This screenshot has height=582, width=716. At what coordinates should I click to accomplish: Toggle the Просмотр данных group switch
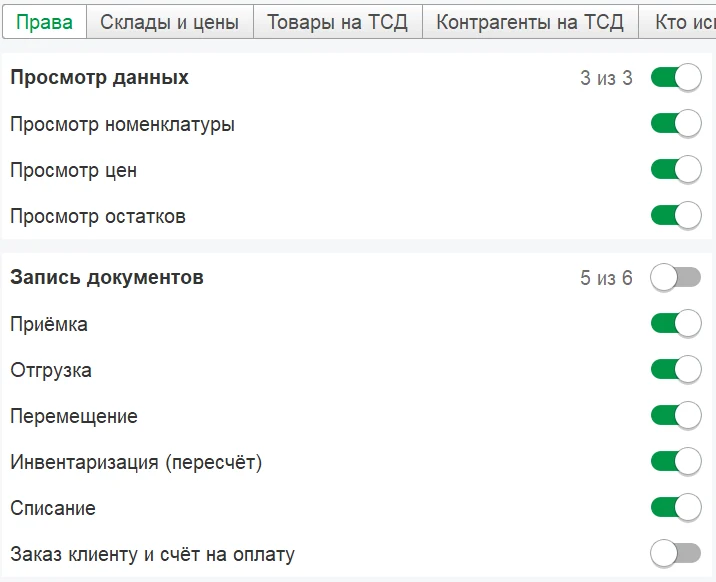[676, 78]
